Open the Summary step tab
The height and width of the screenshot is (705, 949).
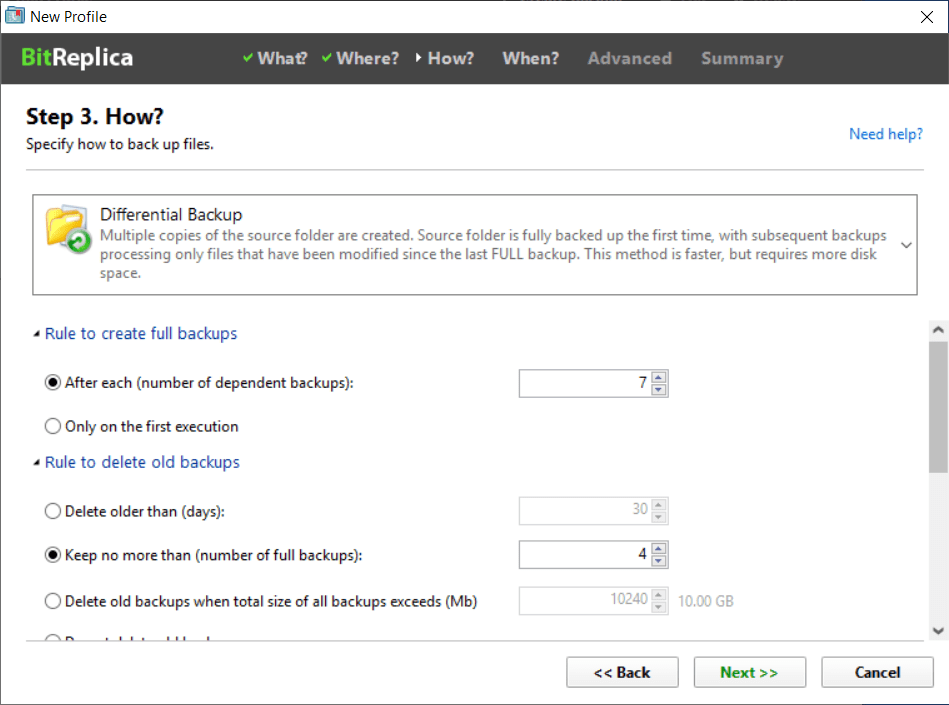742,58
